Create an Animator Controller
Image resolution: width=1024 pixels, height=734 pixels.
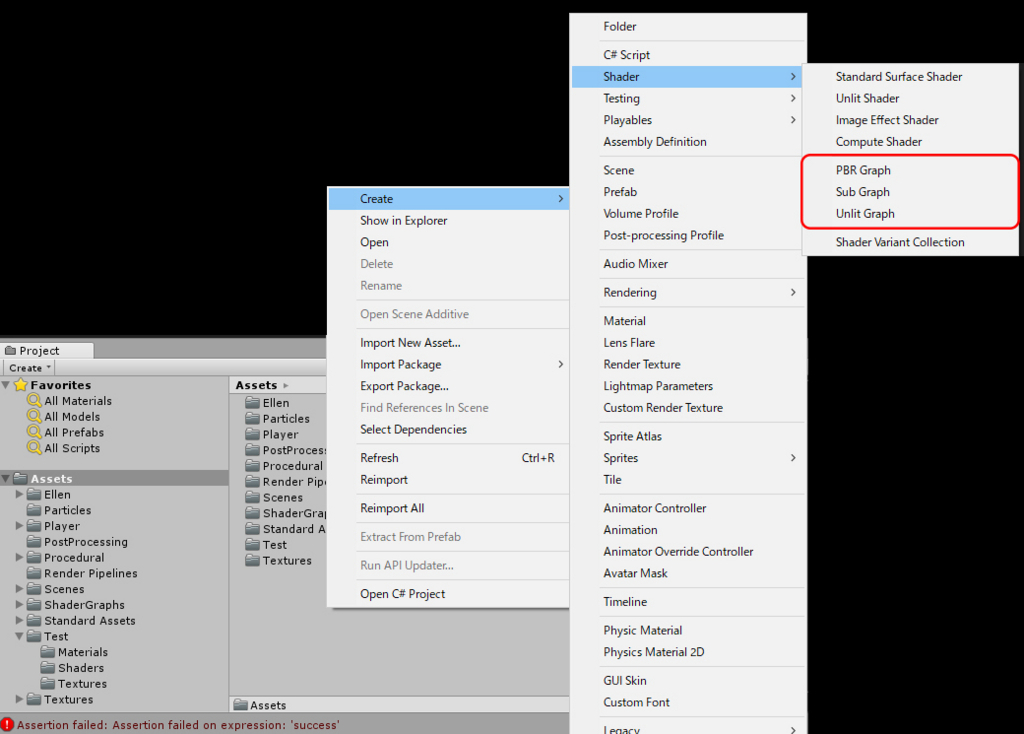pyautogui.click(x=688, y=507)
